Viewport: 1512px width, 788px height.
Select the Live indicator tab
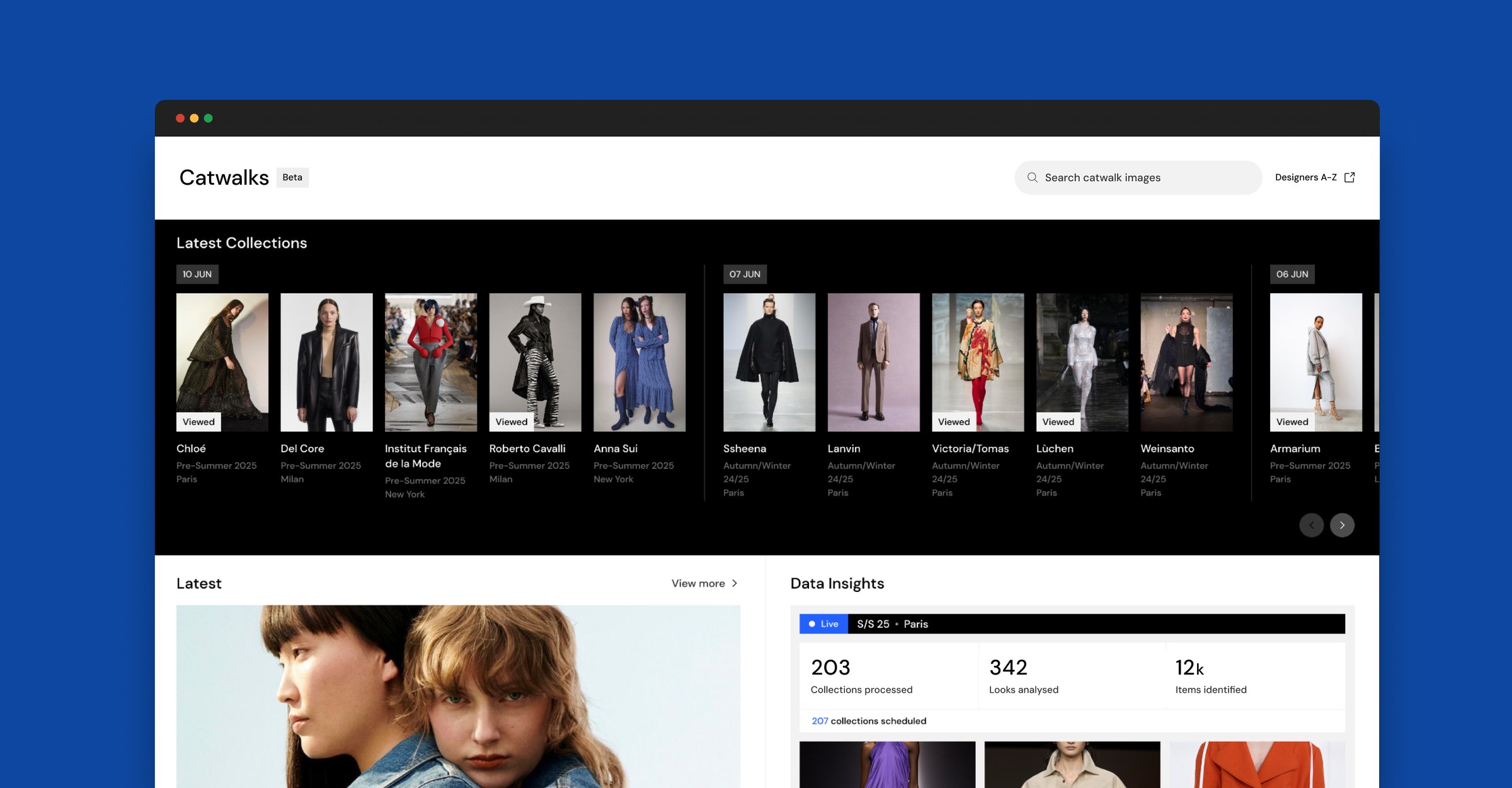(824, 624)
